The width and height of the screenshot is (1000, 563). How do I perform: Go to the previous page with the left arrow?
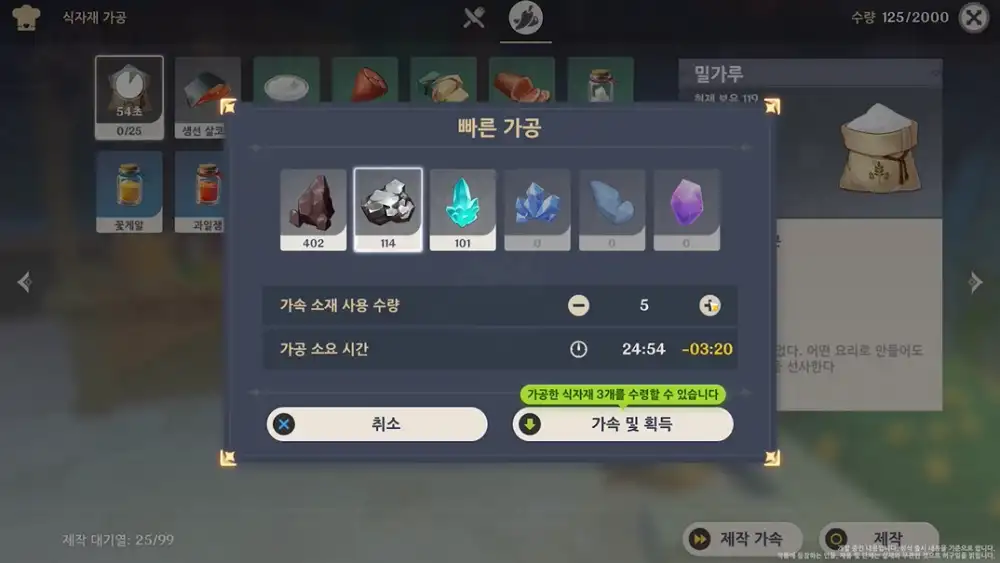click(24, 282)
